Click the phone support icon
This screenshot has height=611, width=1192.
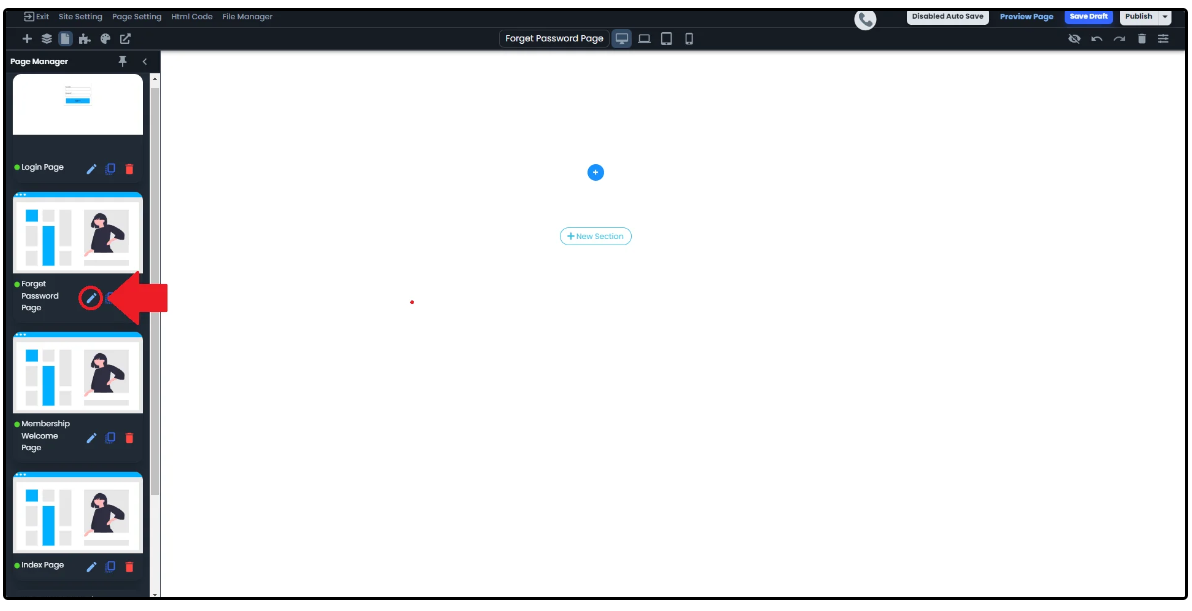click(x=865, y=19)
